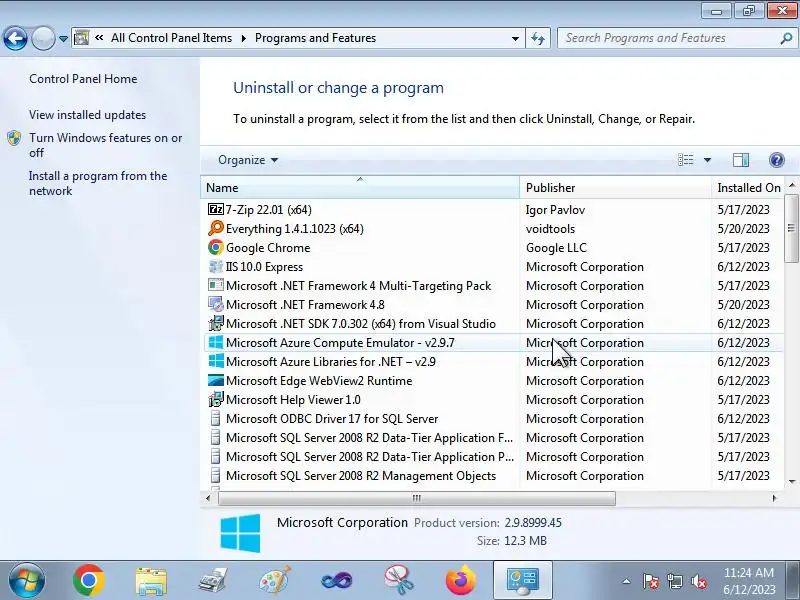Click the taskbar clock showing 11:24 AM
Image resolution: width=800 pixels, height=600 pixels.
pos(749,581)
